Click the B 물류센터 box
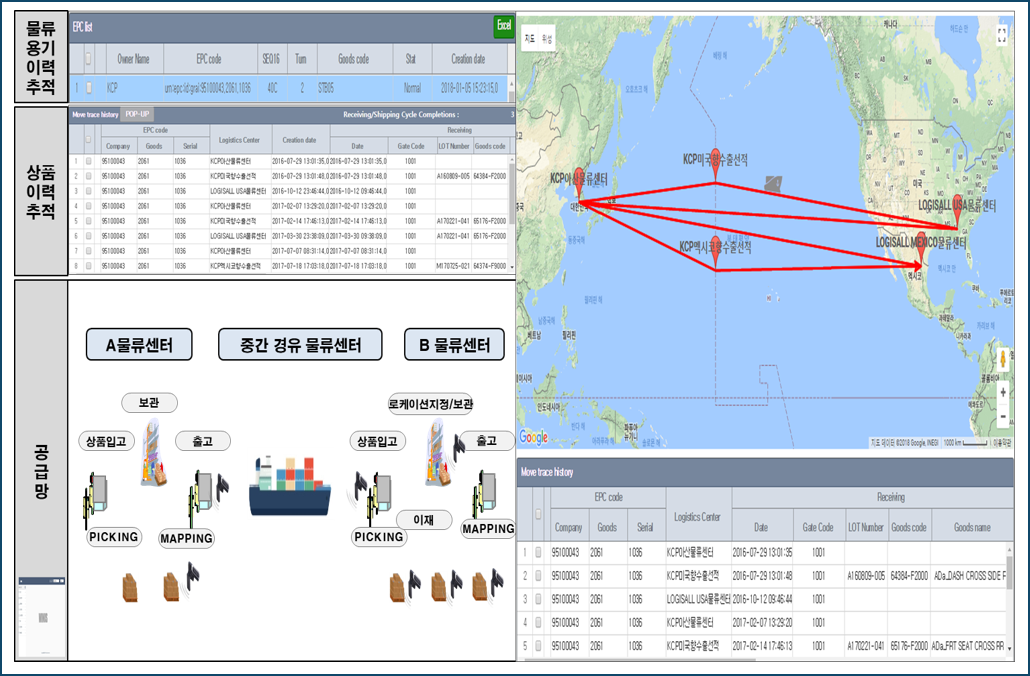This screenshot has width=1030, height=676. [455, 345]
